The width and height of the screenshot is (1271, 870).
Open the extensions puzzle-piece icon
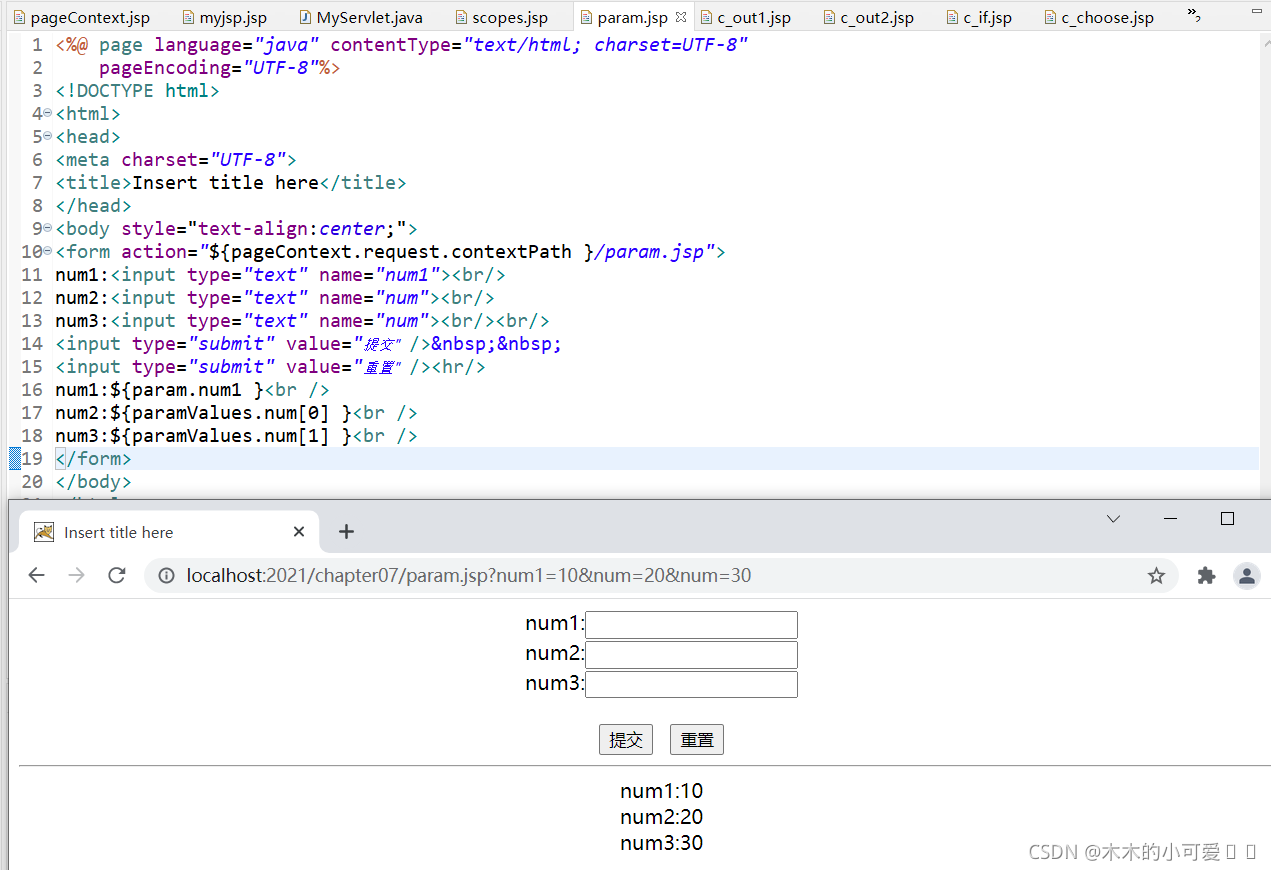[x=1204, y=575]
